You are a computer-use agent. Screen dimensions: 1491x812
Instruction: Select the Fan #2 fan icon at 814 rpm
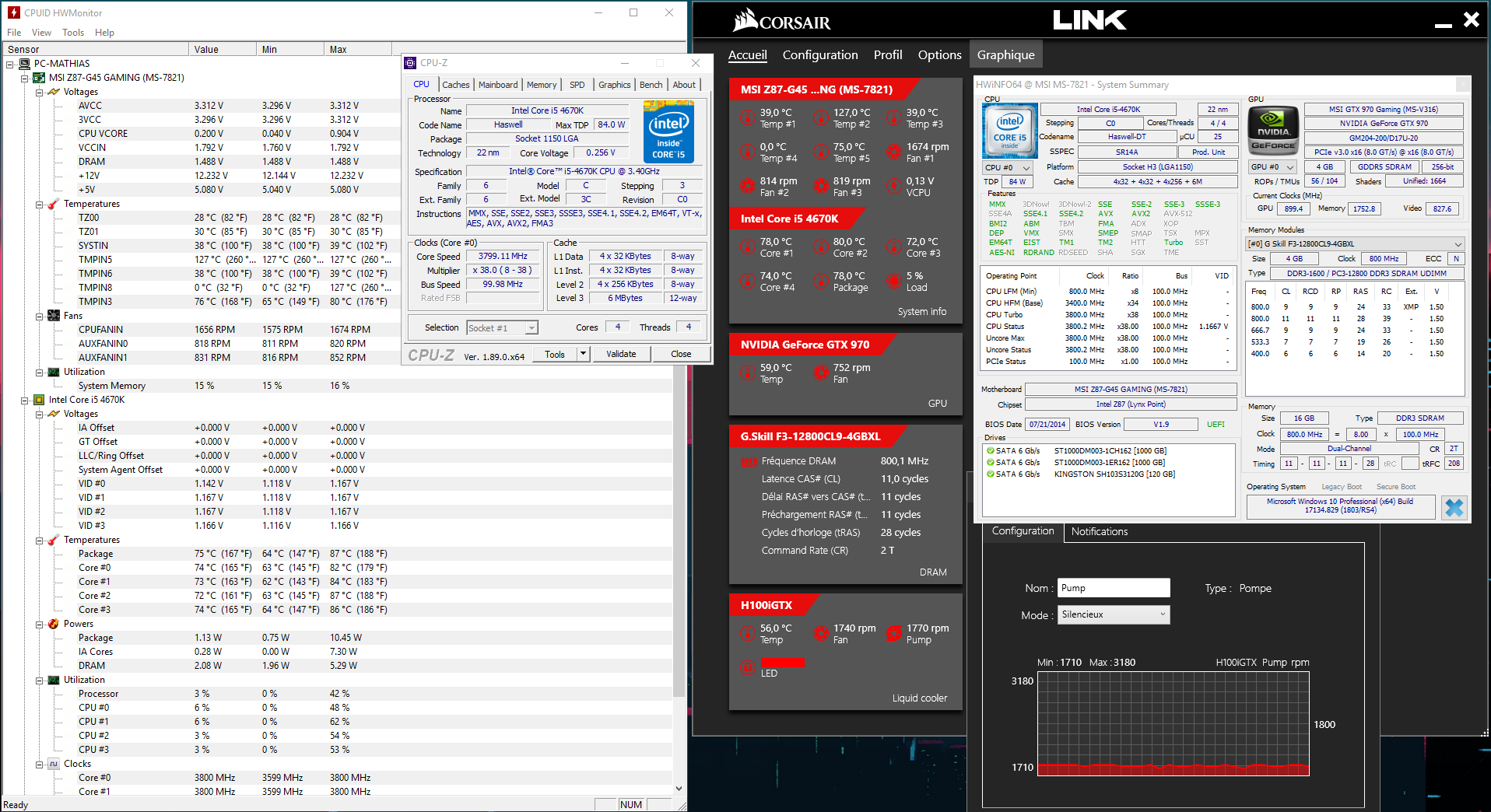[748, 187]
